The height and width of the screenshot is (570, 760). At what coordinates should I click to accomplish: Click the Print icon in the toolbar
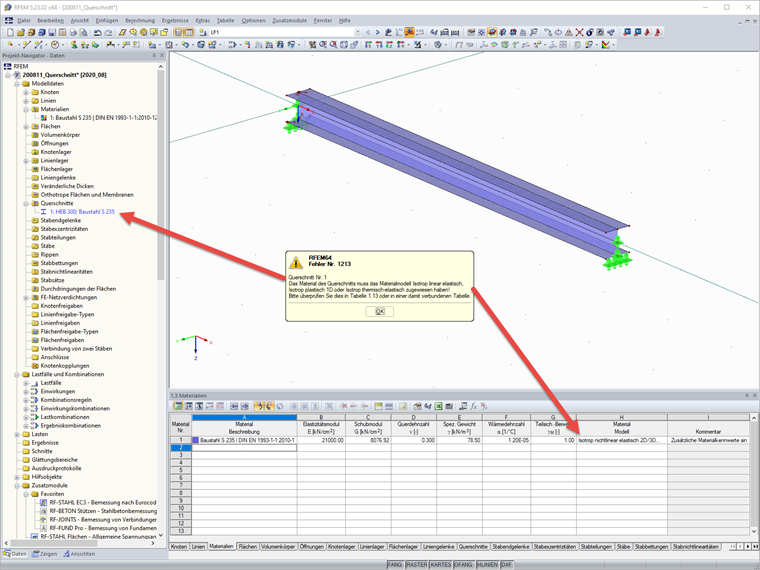click(x=73, y=32)
